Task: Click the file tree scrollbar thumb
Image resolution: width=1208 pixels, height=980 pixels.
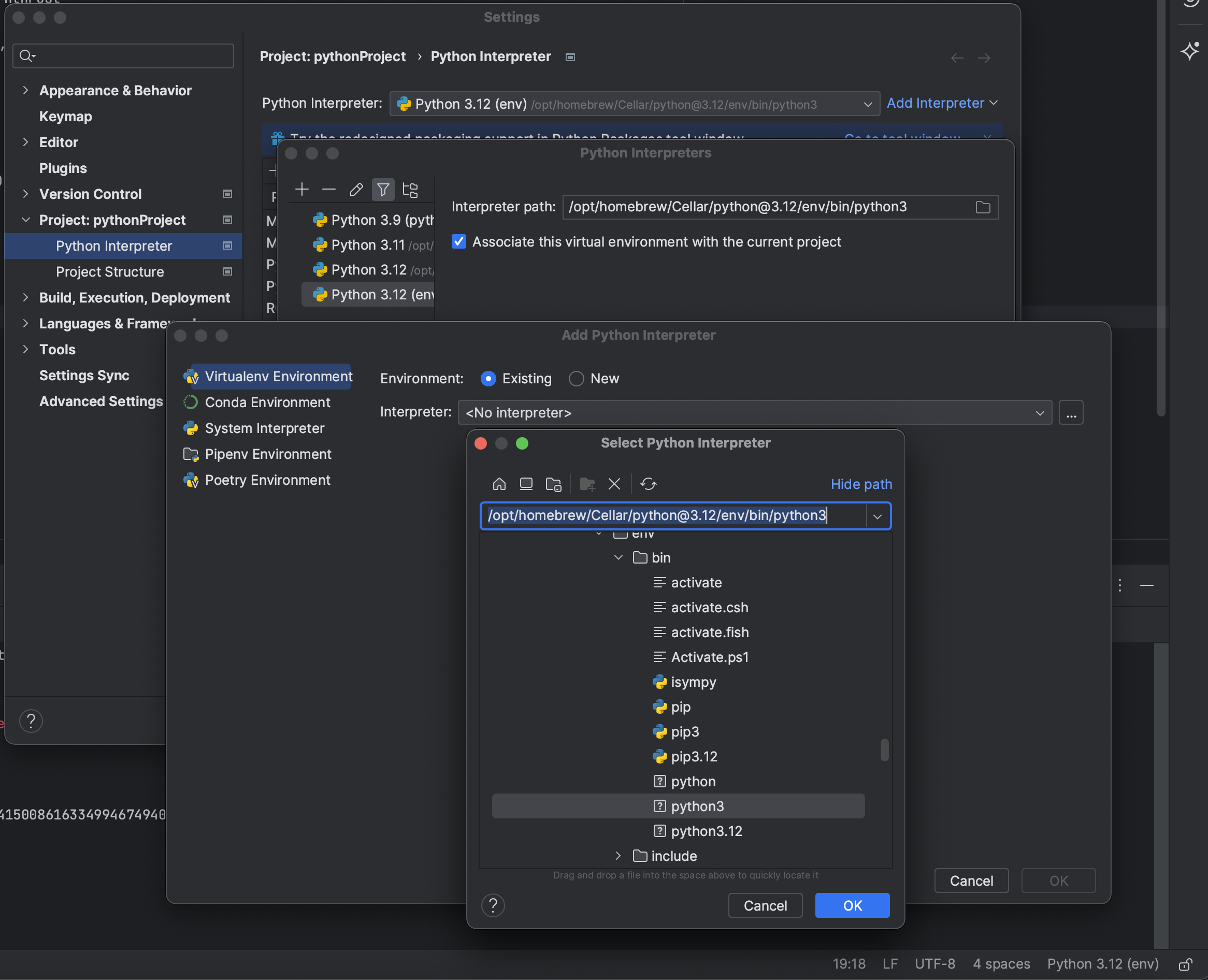Action: point(885,750)
